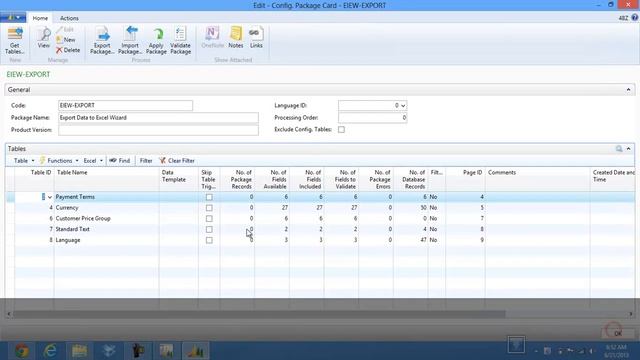Click the search icon in Tables header

pos(619,149)
